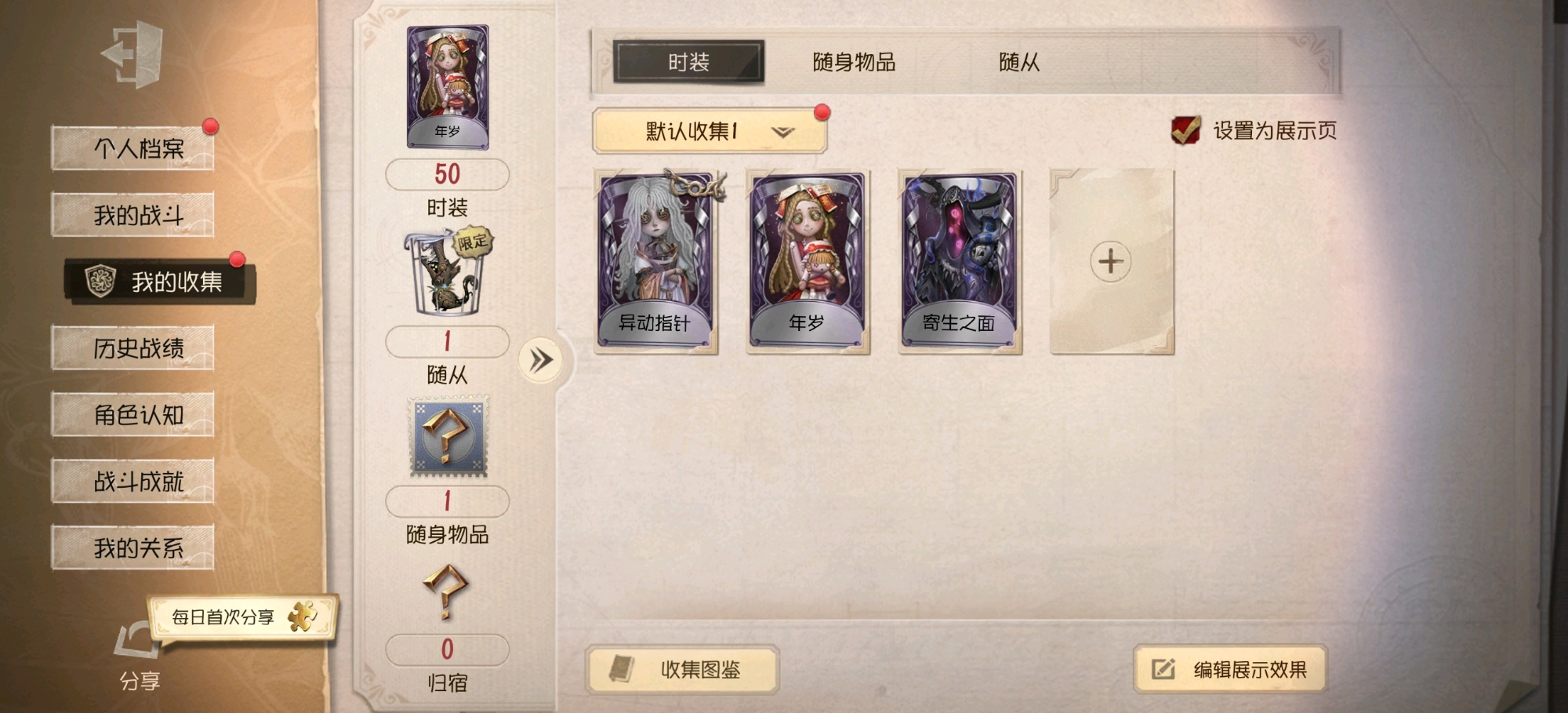The width and height of the screenshot is (1568, 713).
Task: Click the exit door icon
Action: (132, 54)
